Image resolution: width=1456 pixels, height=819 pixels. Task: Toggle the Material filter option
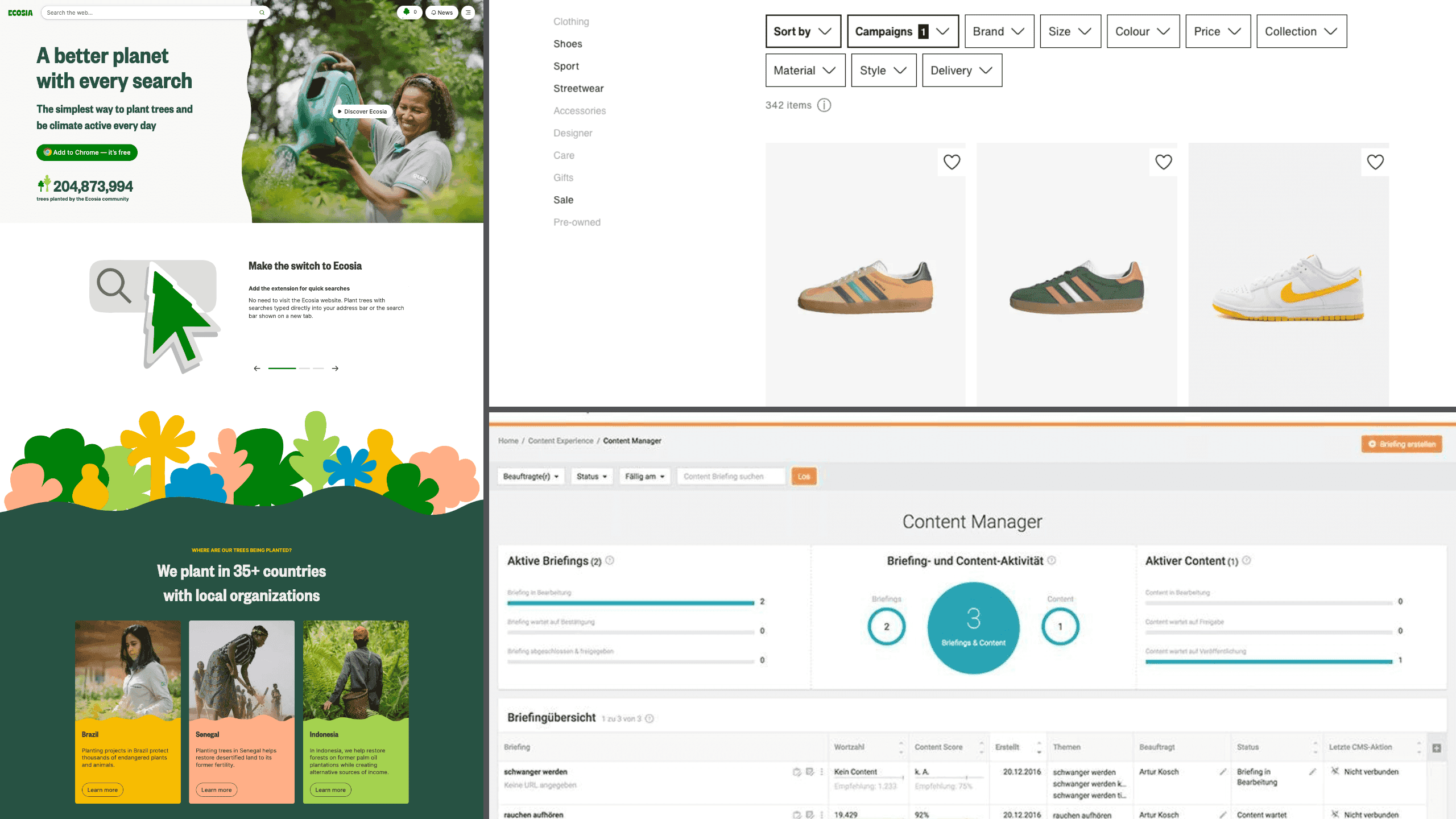803,70
